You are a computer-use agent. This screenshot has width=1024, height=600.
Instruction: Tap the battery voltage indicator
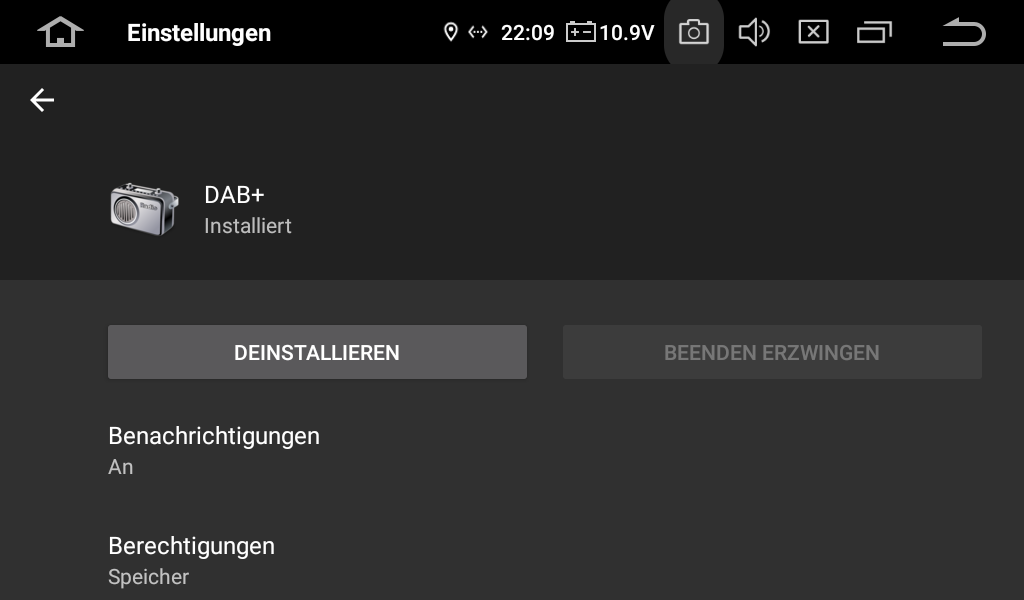[x=610, y=32]
